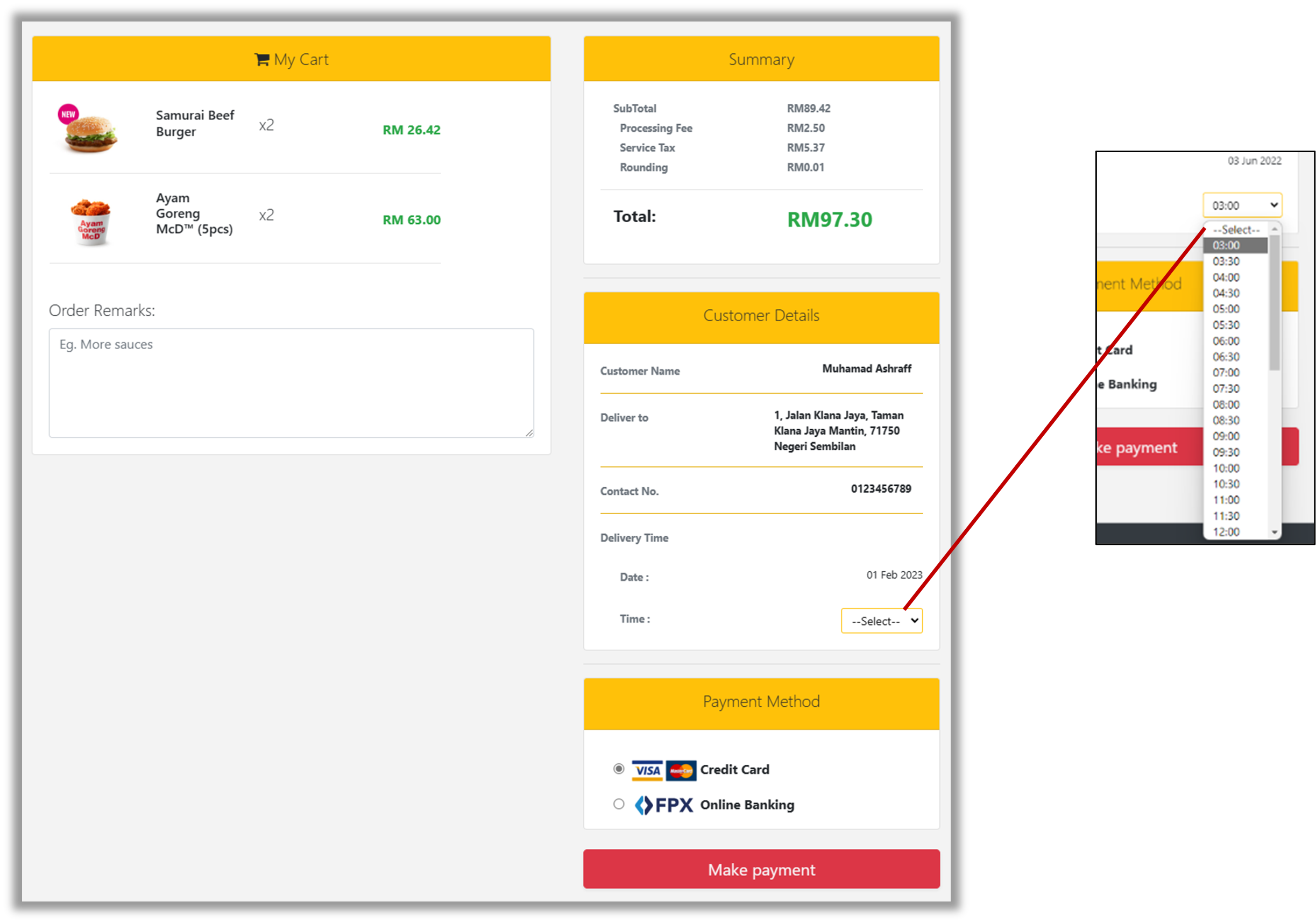Click the shopping cart icon in My Cart header
1316x923 pixels.
[261, 60]
